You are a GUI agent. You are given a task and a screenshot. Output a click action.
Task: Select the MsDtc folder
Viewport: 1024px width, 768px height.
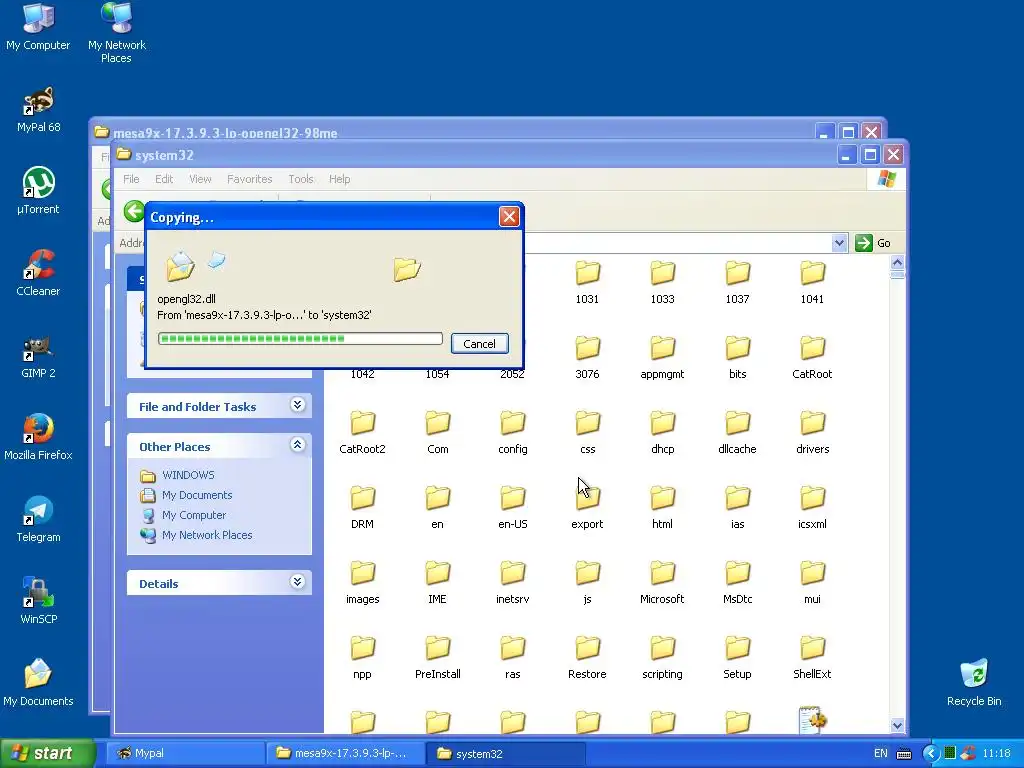click(737, 582)
